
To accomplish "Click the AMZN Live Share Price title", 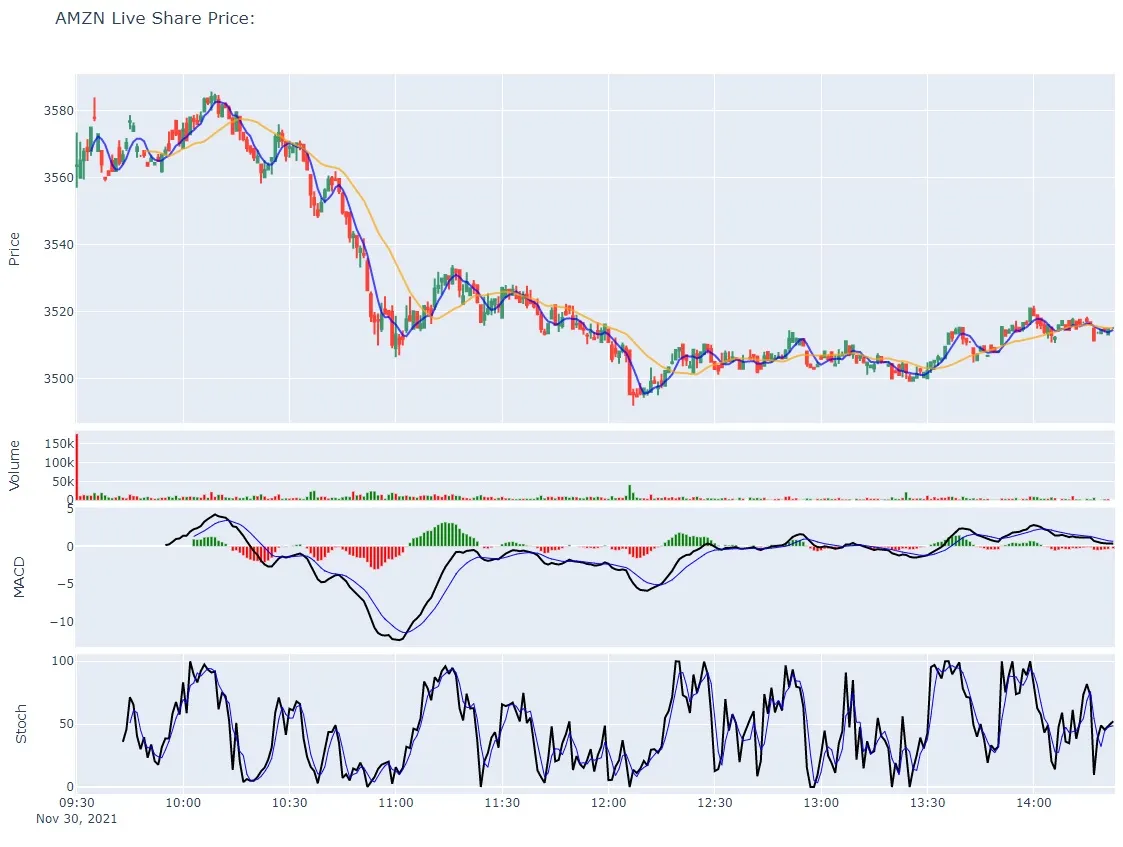I will pyautogui.click(x=152, y=18).
